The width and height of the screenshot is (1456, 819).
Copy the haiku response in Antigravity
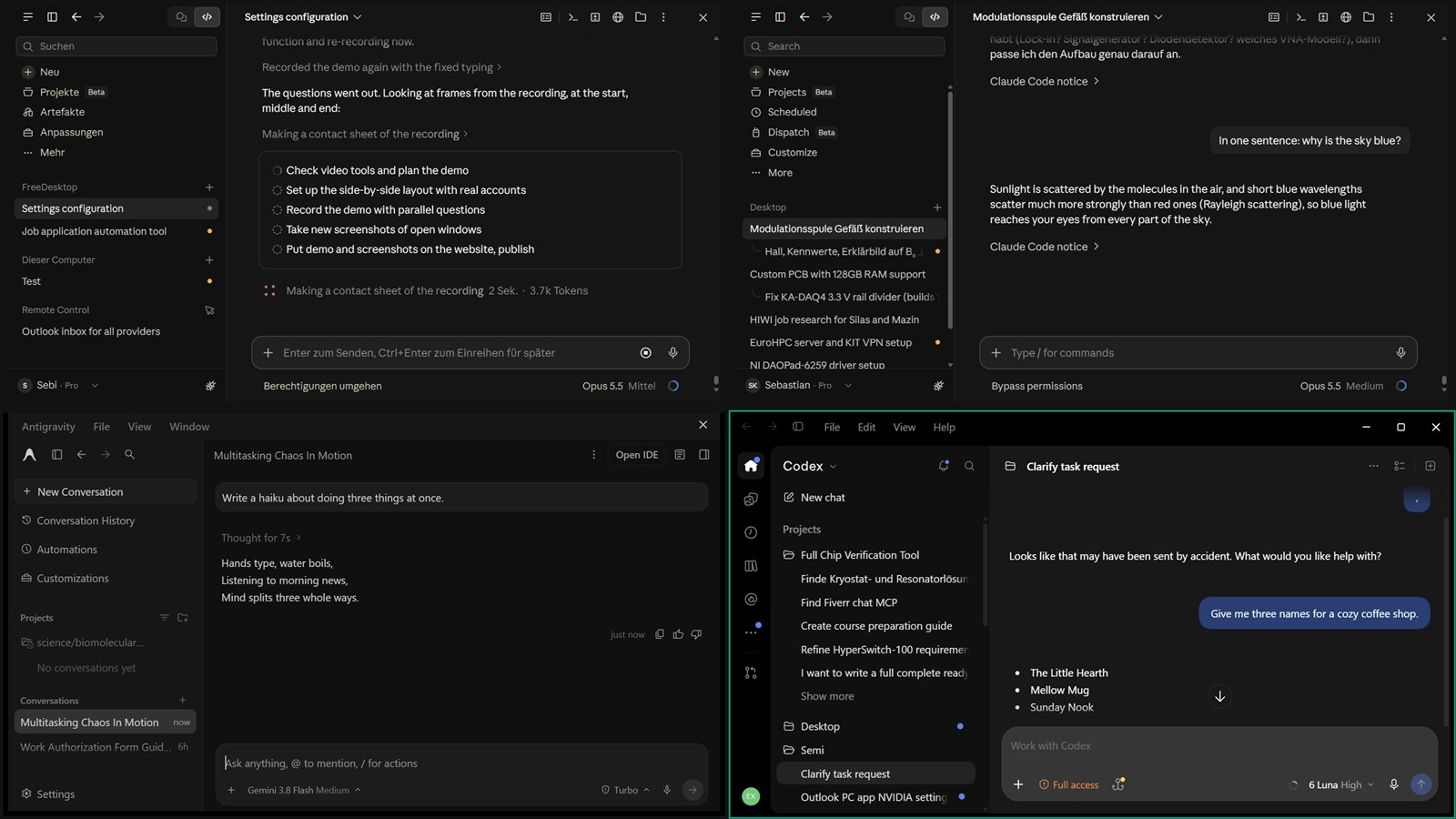pos(660,634)
